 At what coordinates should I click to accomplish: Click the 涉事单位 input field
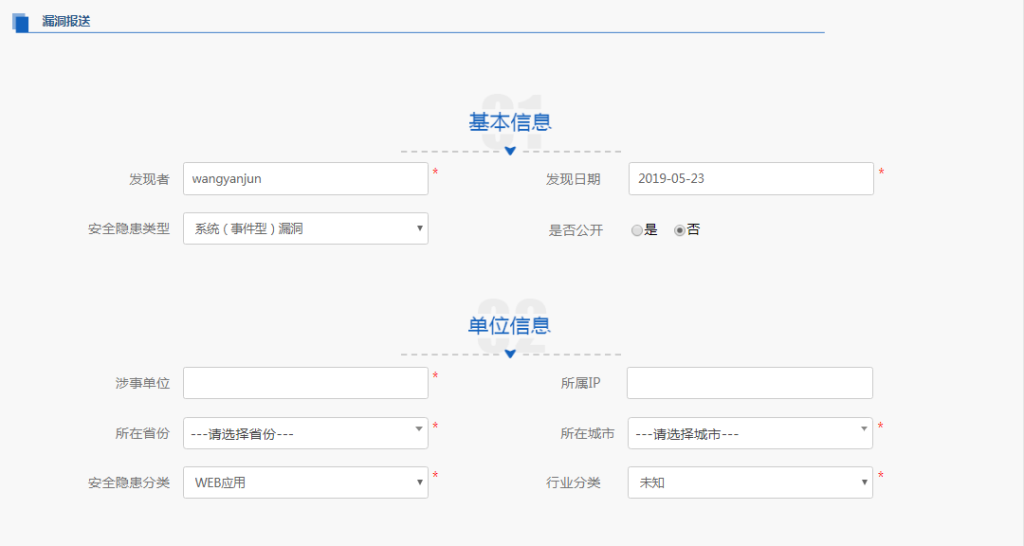pos(306,383)
